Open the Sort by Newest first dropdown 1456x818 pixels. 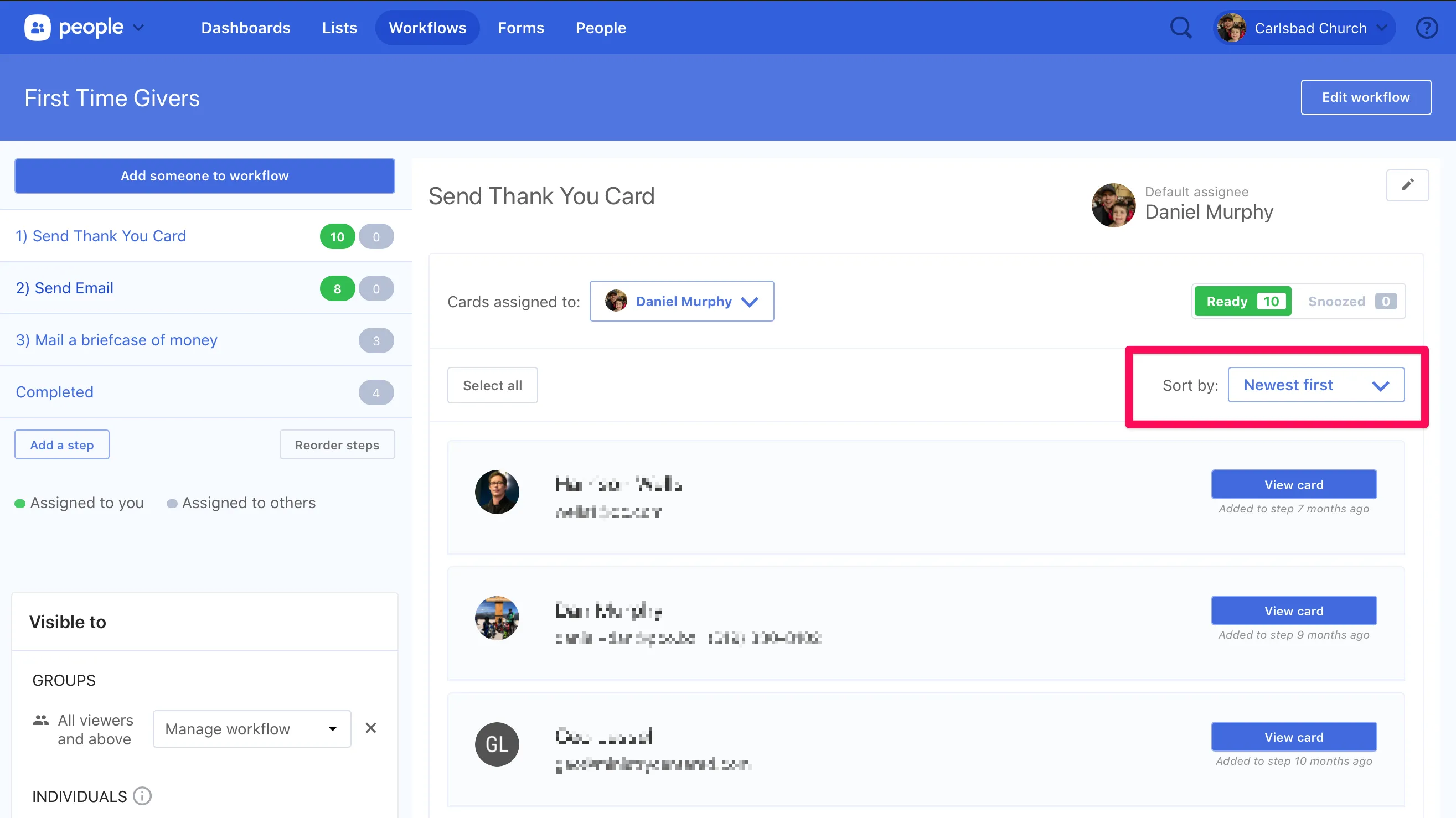(x=1315, y=385)
